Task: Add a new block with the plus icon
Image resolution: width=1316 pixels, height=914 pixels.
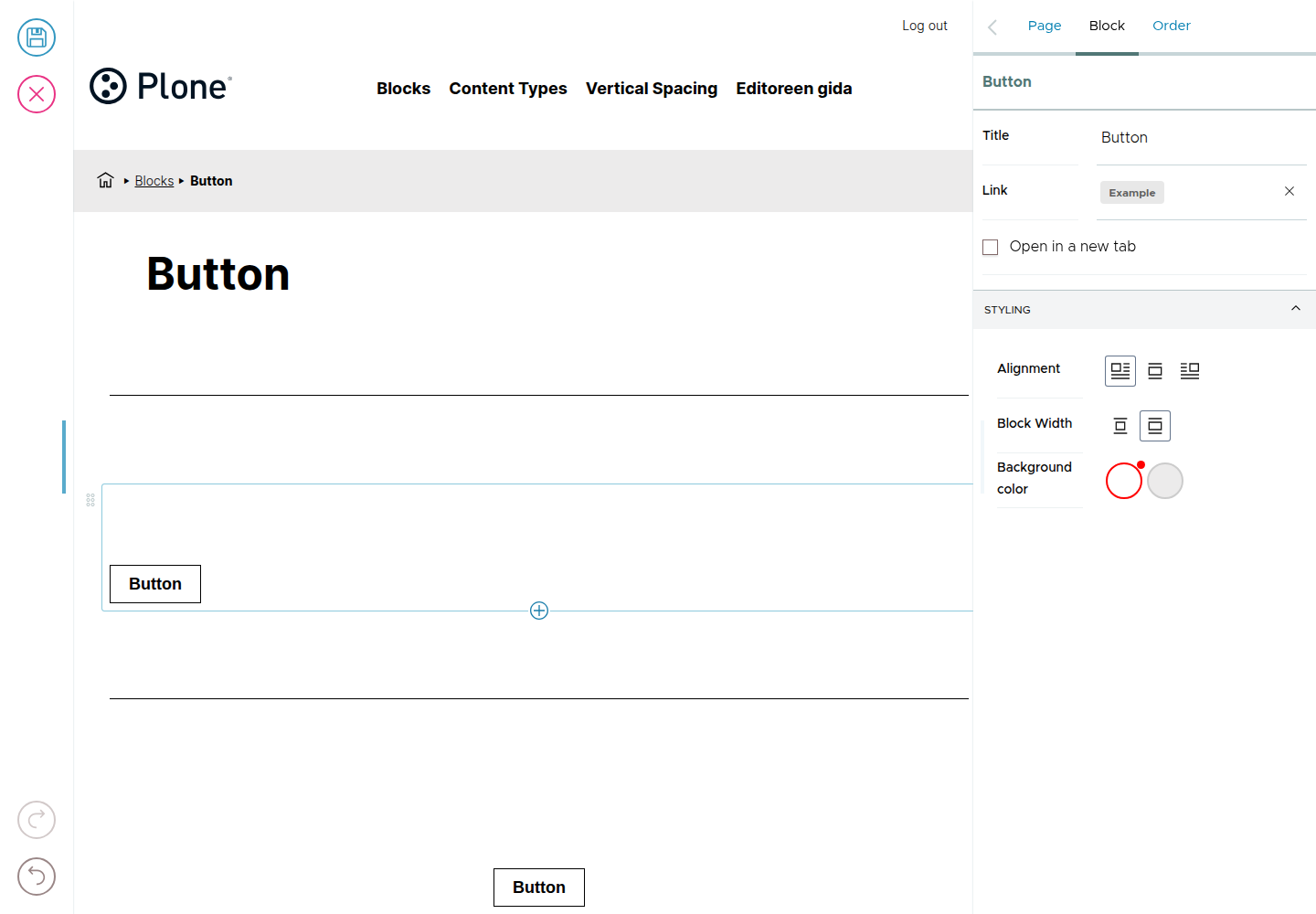Action: [x=539, y=611]
